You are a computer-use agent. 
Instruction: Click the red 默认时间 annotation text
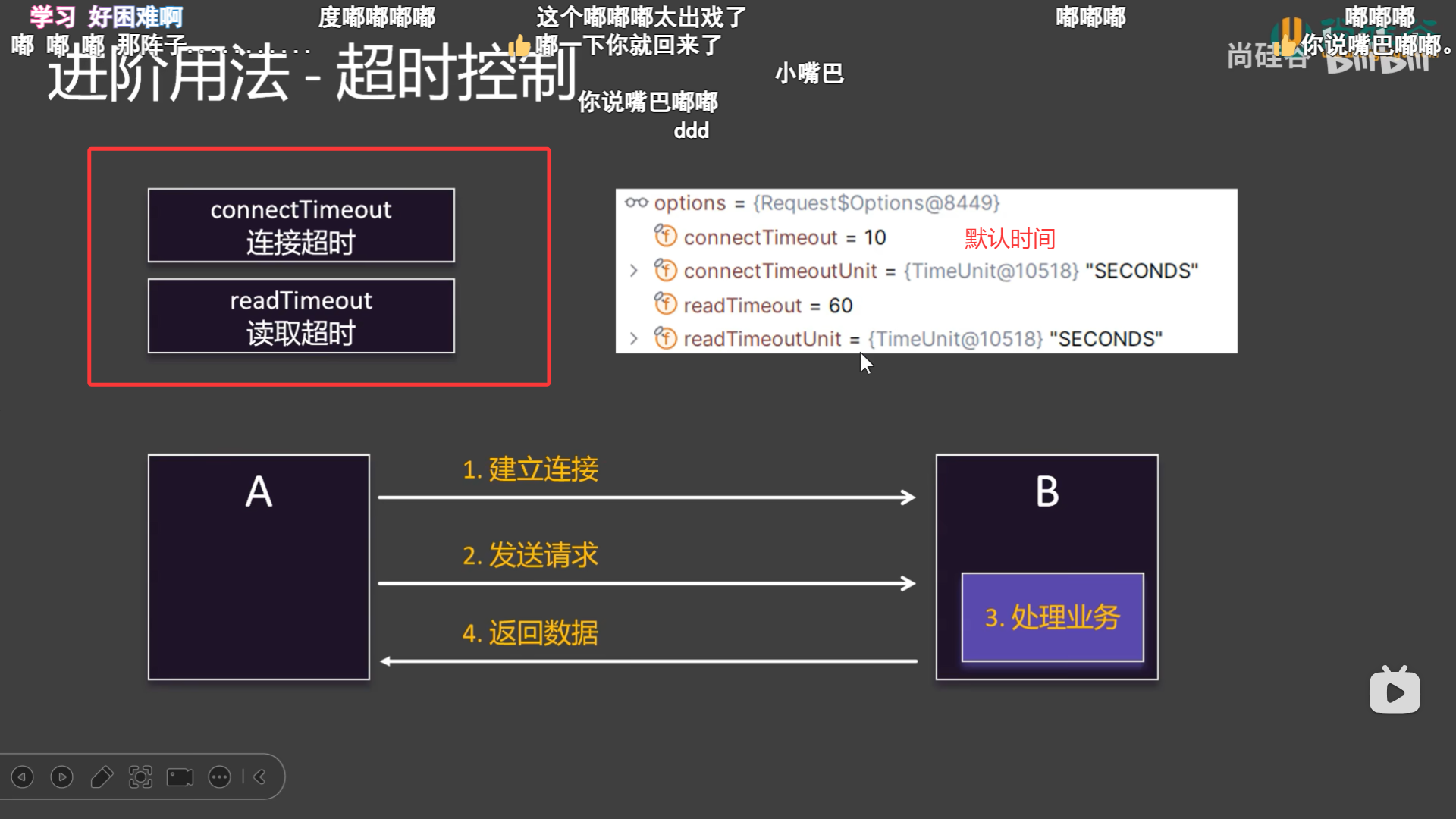coord(1009,237)
